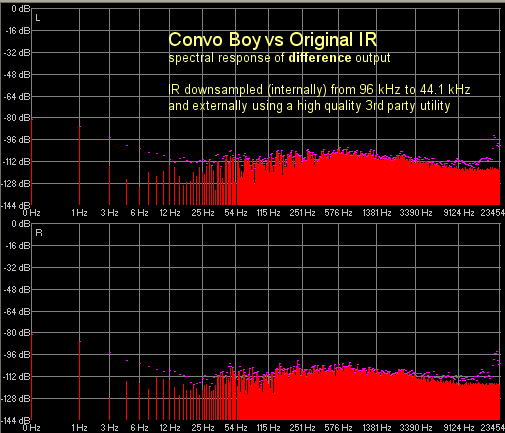Click the "-128 dB" label on R graph
Viewport: 505px width, 433px height.
click(x=16, y=399)
